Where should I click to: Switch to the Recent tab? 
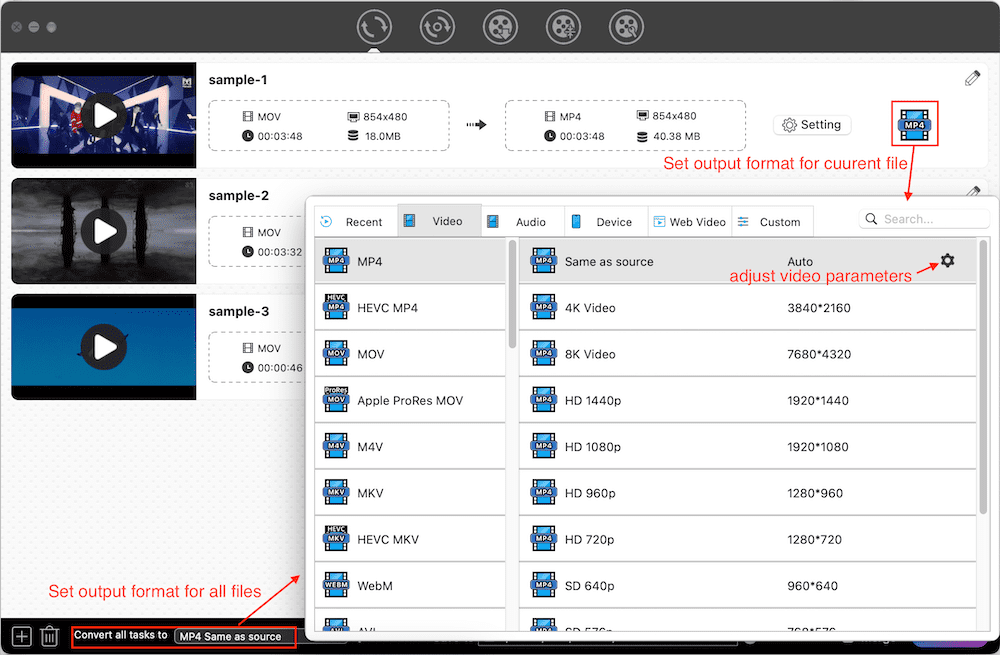(356, 221)
